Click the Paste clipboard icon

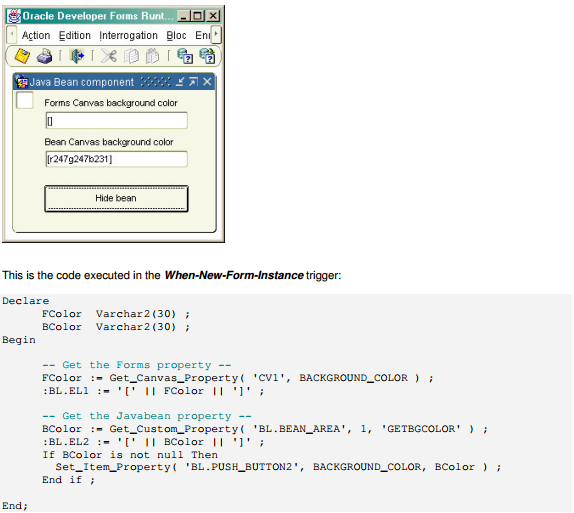pyautogui.click(x=152, y=56)
